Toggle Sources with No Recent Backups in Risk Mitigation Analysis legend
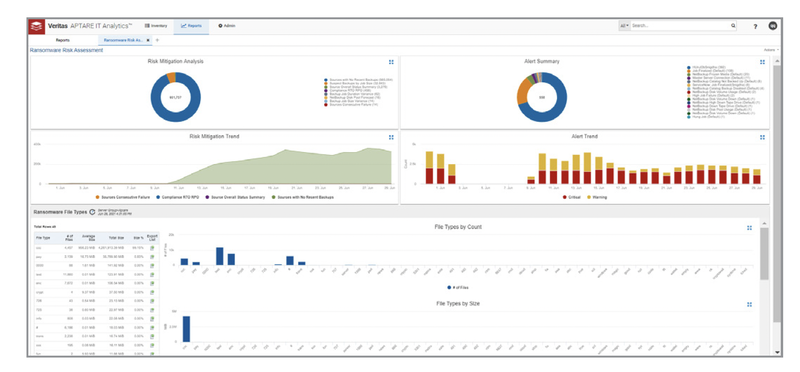800x372 pixels. (359, 80)
